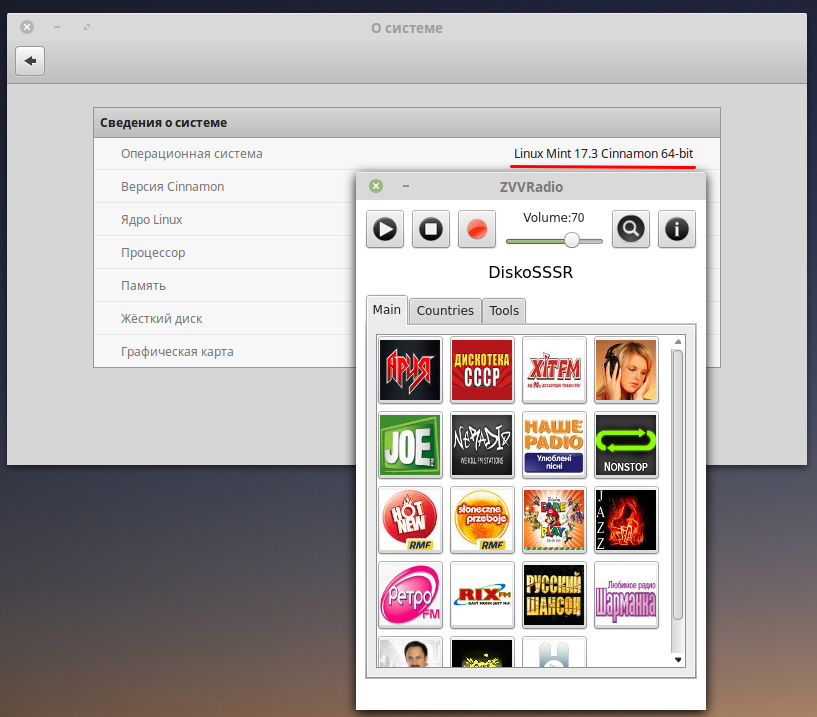The image size is (817, 717).
Task: Click the Ядро Linux row
Action: click(225, 219)
